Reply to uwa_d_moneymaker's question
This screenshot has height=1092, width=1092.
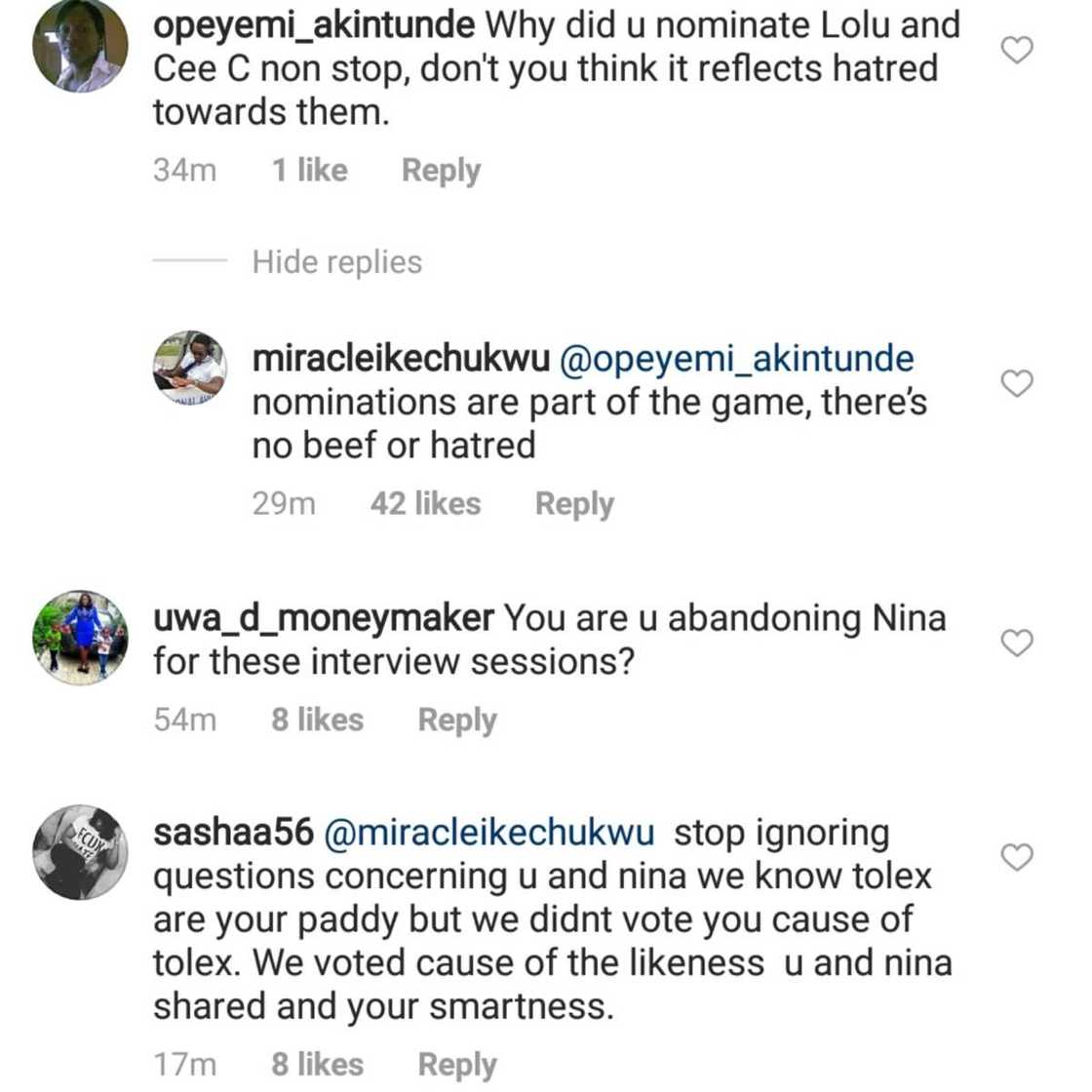coord(456,720)
